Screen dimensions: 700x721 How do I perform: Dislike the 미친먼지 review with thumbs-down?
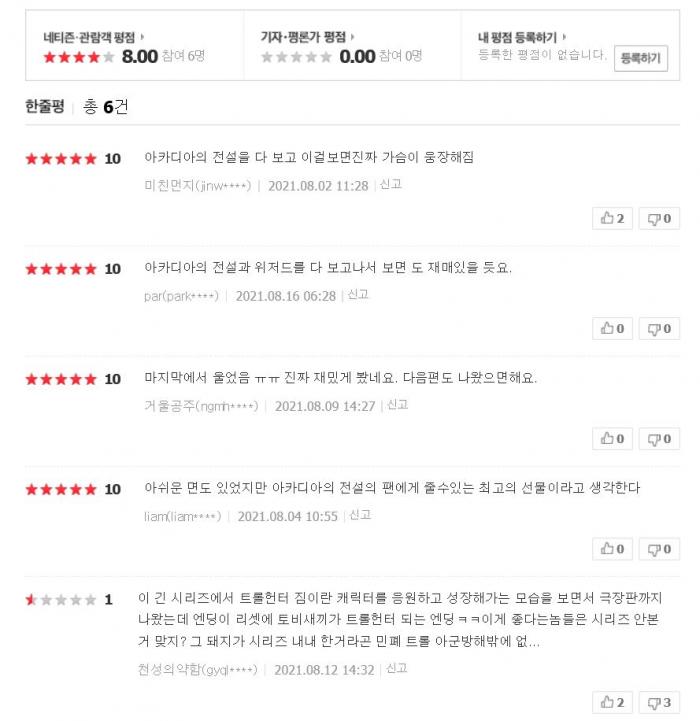click(659, 218)
